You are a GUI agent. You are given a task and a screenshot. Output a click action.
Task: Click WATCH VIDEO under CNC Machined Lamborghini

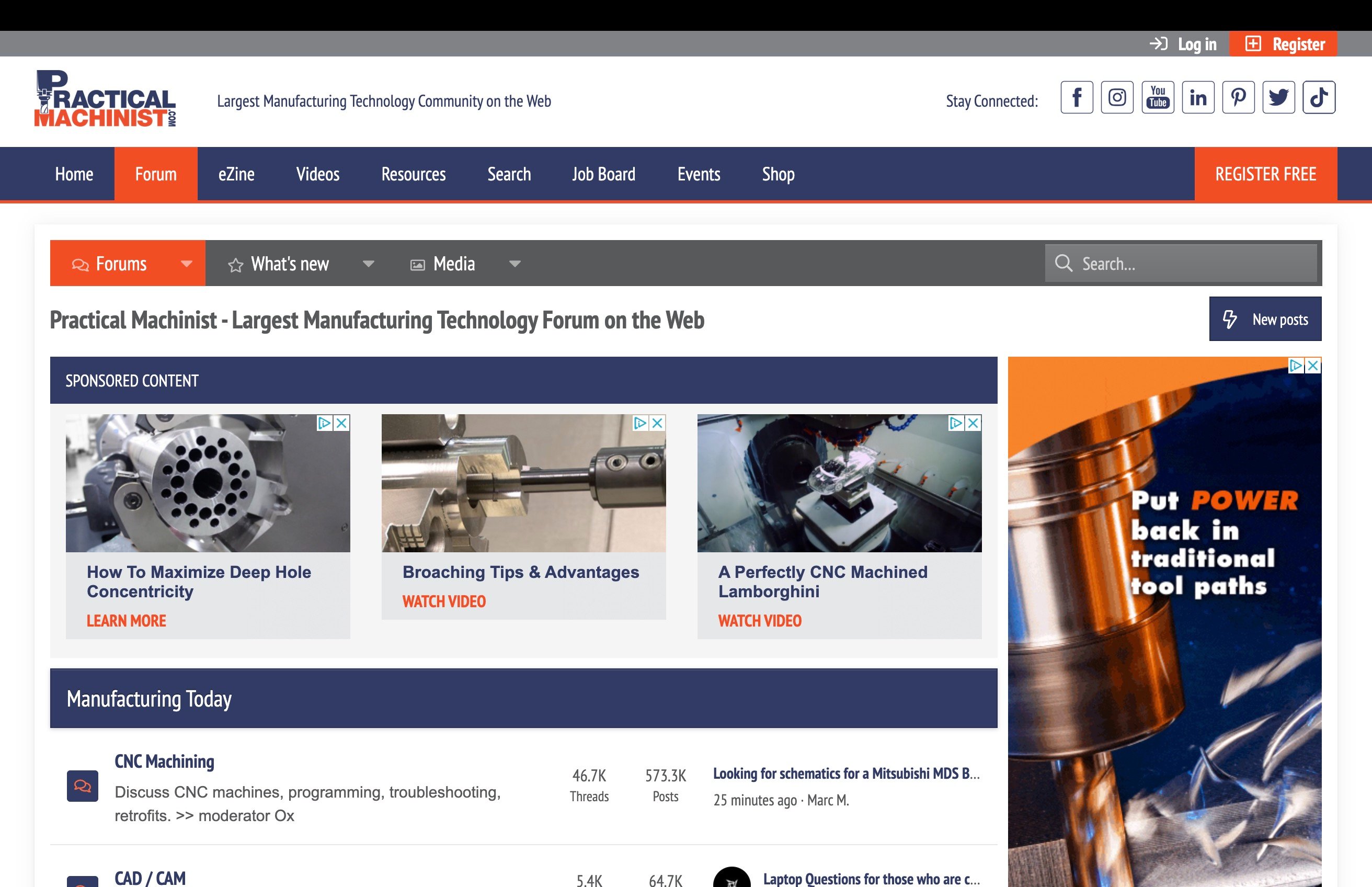(x=759, y=621)
